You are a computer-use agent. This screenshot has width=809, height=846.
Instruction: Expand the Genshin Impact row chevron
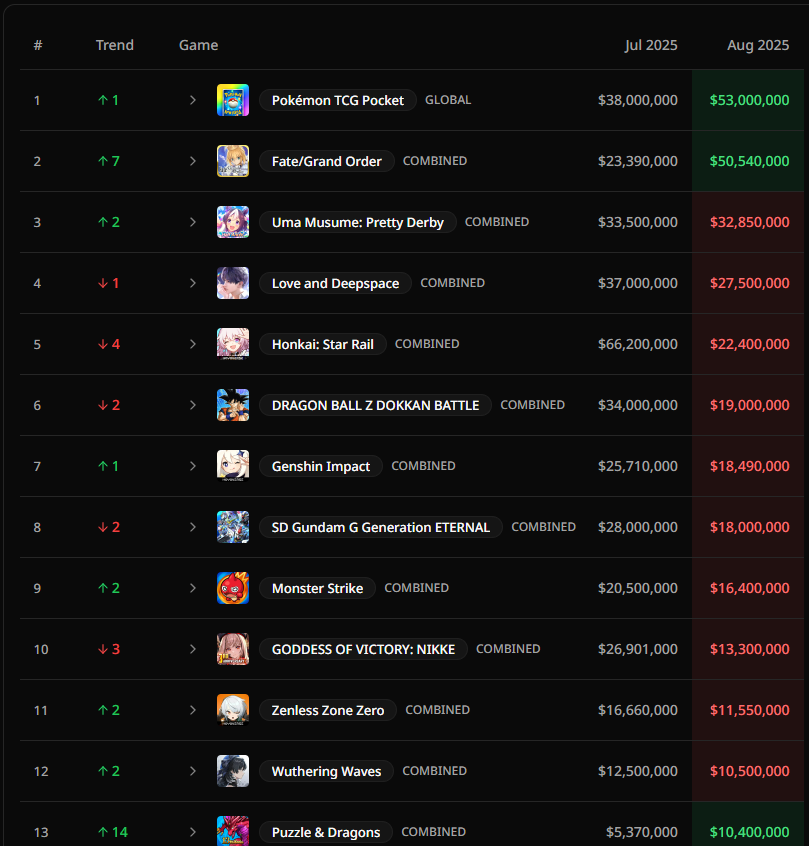193,466
